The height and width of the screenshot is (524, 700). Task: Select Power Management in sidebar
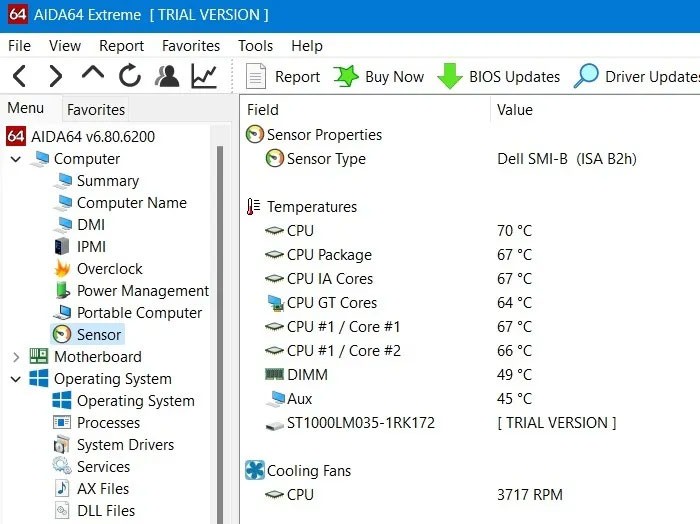[142, 291]
